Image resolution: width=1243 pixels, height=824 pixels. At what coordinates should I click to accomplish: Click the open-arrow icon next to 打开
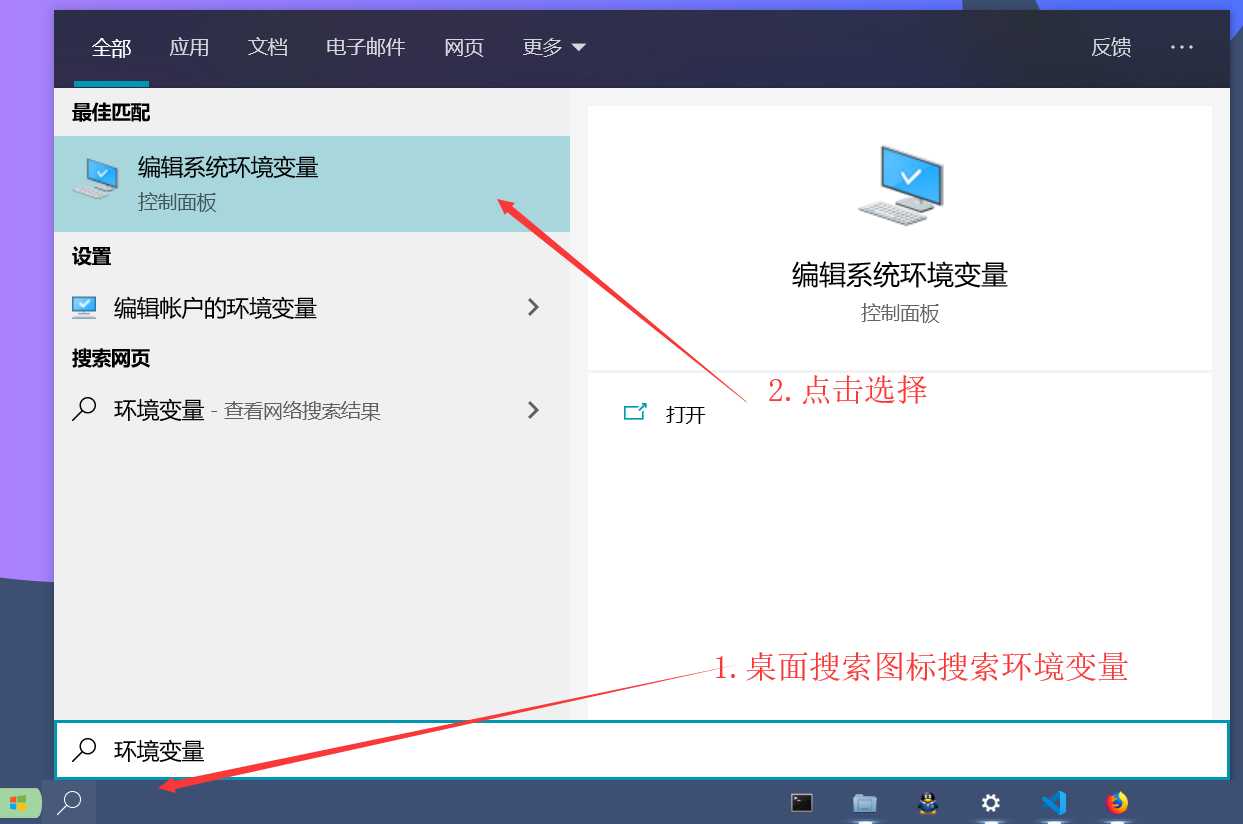pyautogui.click(x=635, y=412)
